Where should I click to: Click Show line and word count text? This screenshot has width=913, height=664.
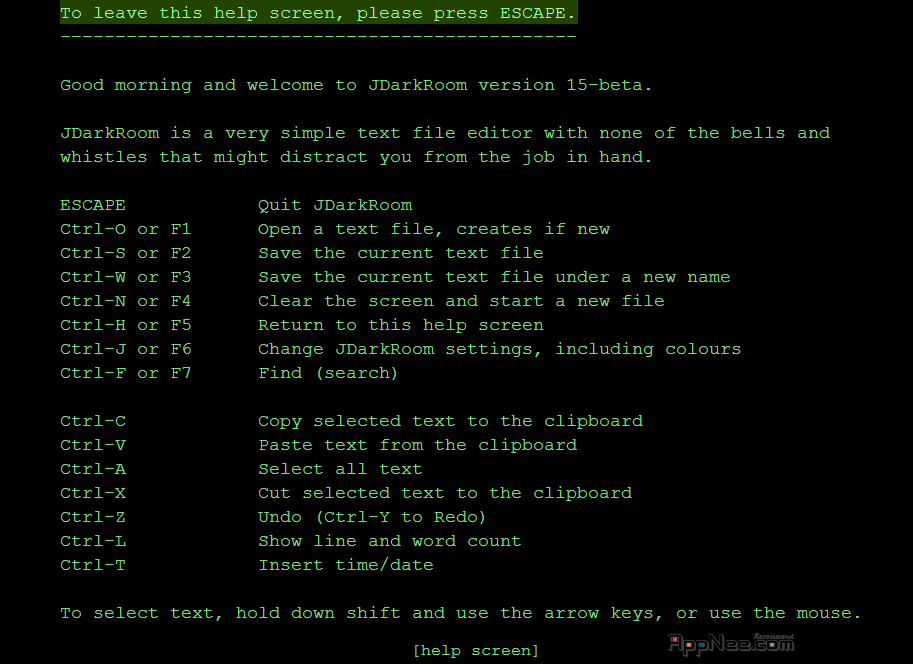pyautogui.click(x=390, y=541)
